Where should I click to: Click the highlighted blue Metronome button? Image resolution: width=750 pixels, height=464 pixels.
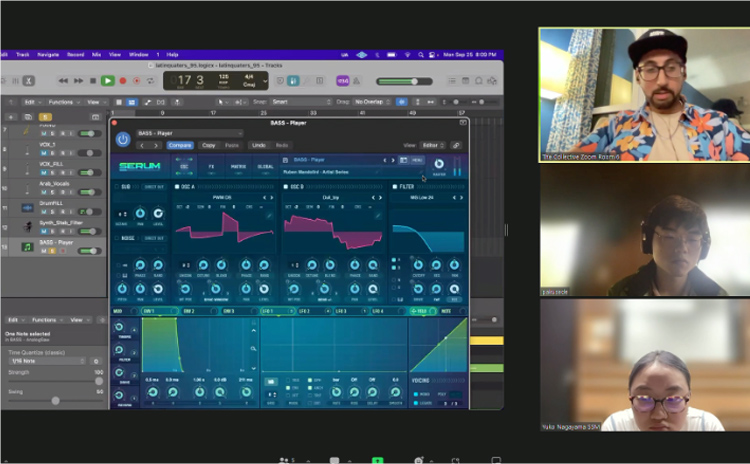pyautogui.click(x=293, y=81)
